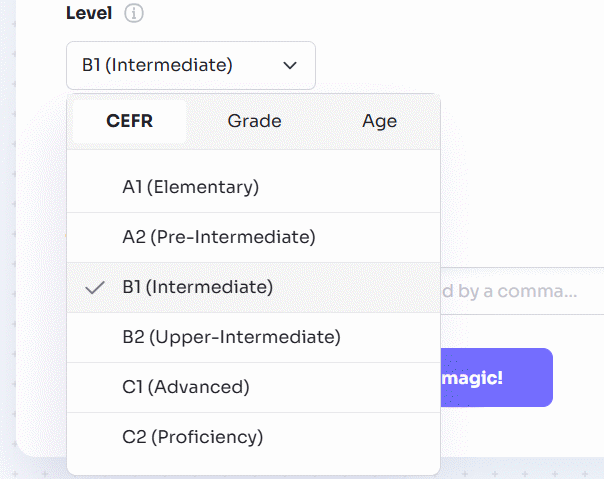The height and width of the screenshot is (479, 604).
Task: Click the chevron arrow in Level dropdown
Action: coord(290,65)
